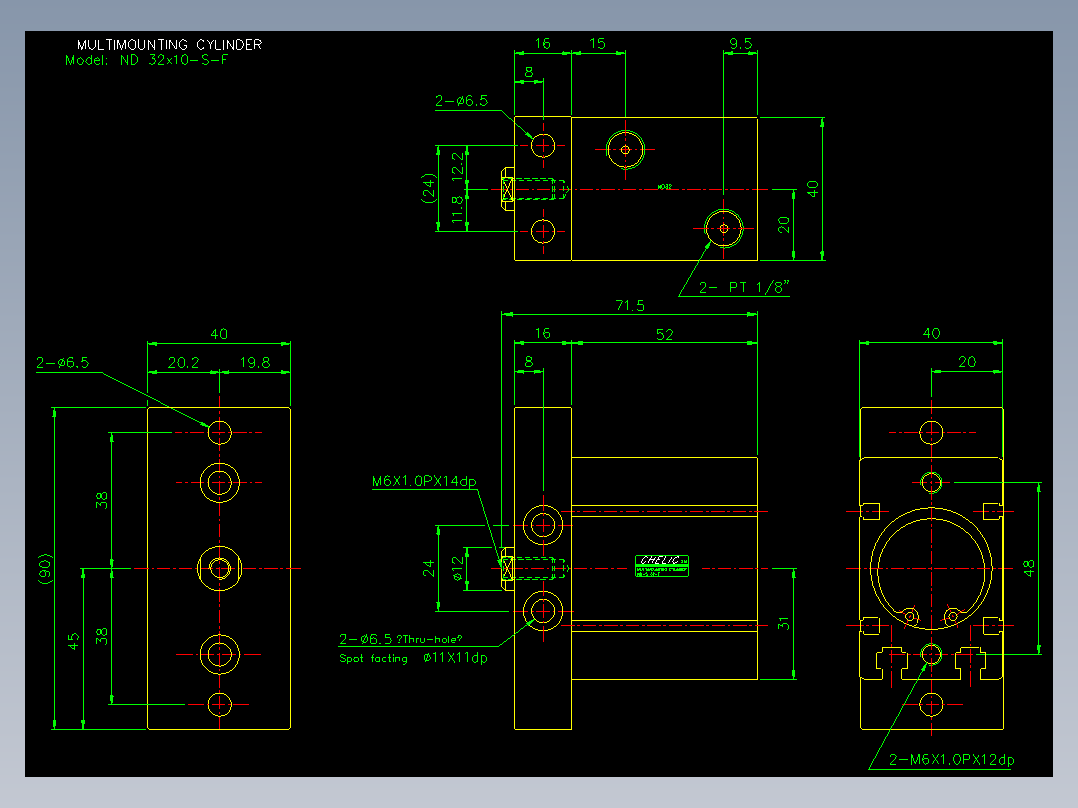Select the 15 dimension in top view
Screen dimensions: 1078x808
pos(597,44)
